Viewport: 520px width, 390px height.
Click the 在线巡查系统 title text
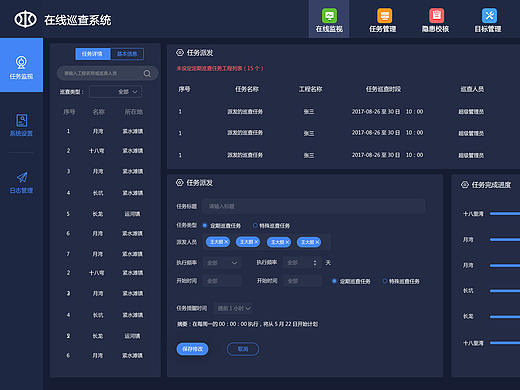coord(78,20)
